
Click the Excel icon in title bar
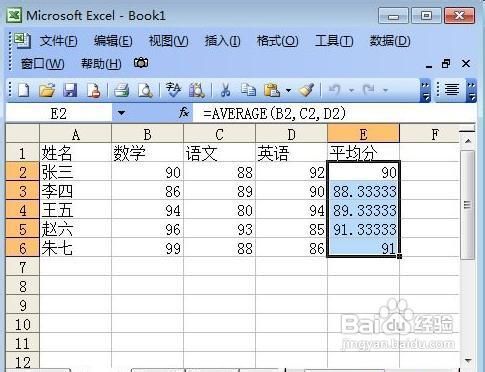[x=14, y=15]
